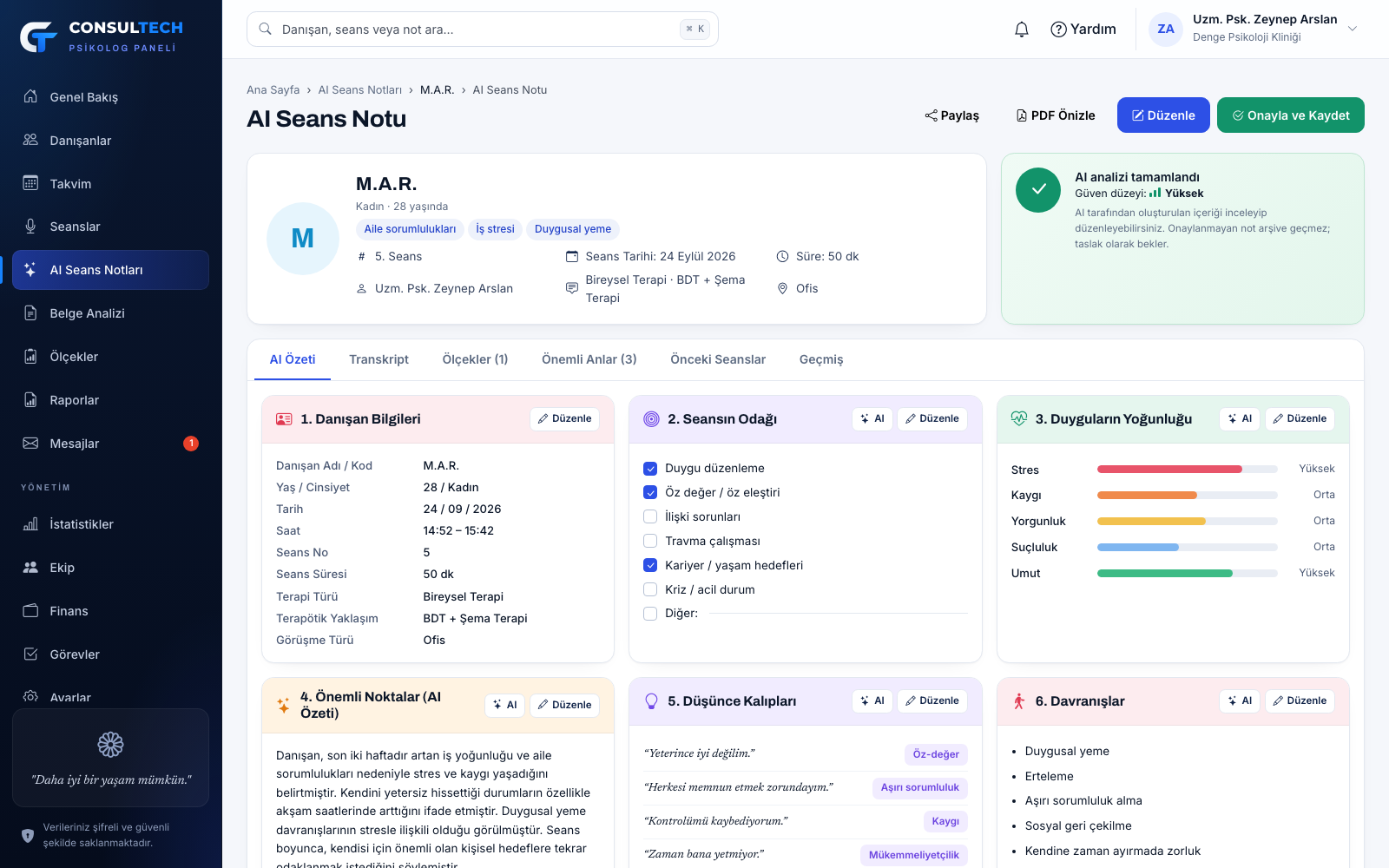Viewport: 1389px width, 868px height.
Task: Click the Diğer text input line
Action: (x=839, y=613)
